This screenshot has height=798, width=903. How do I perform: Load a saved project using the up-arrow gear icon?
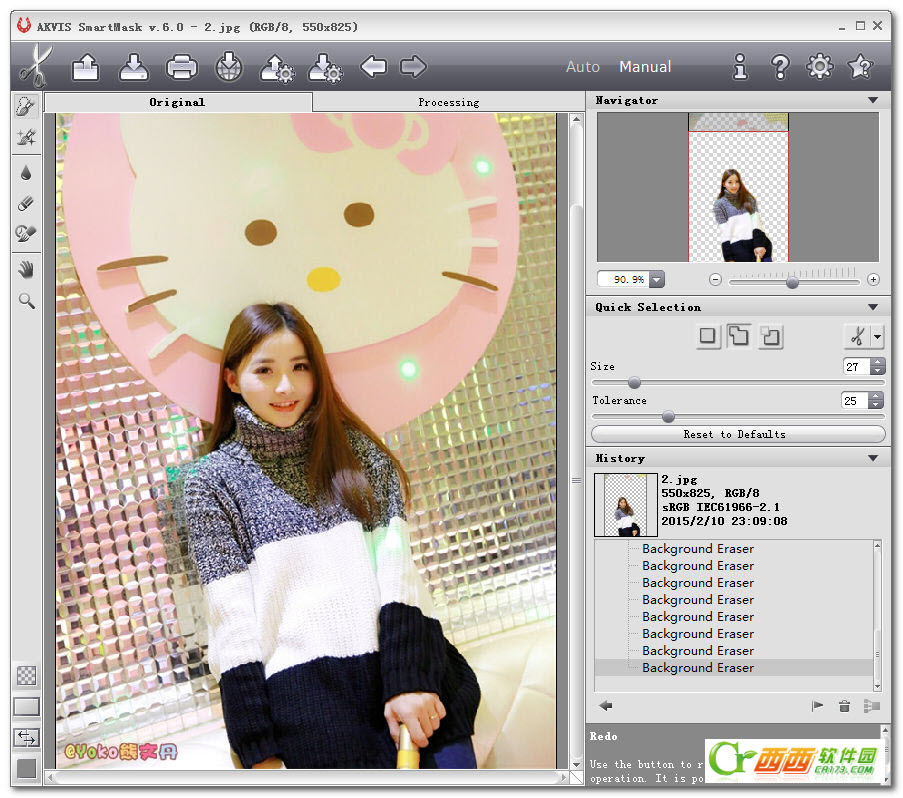[277, 68]
